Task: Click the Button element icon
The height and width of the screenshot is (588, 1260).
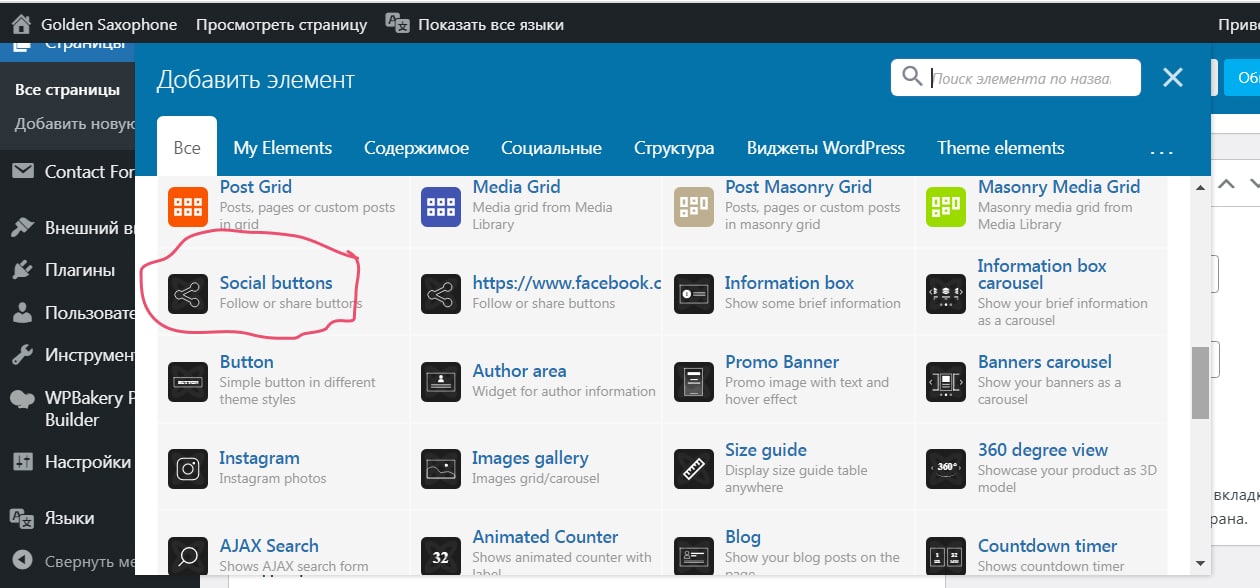Action: tap(187, 382)
